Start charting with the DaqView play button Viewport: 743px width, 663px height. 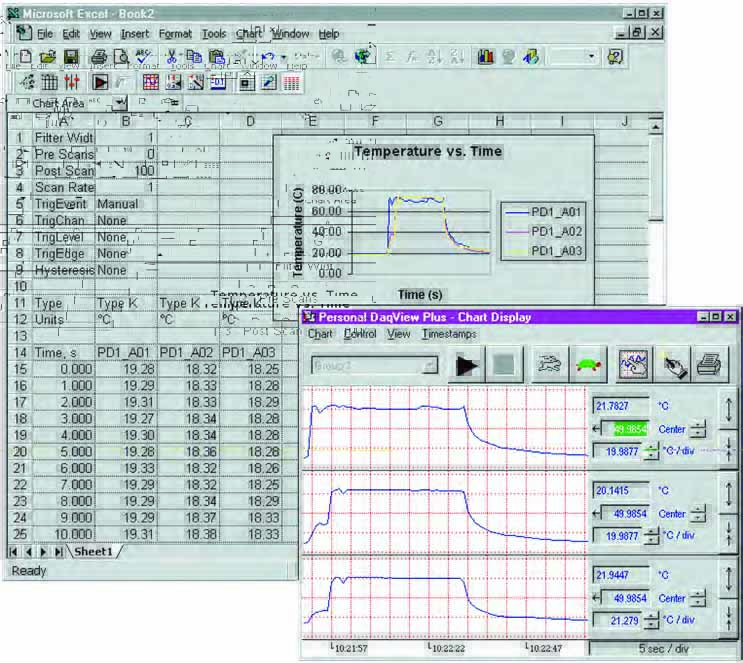point(467,365)
